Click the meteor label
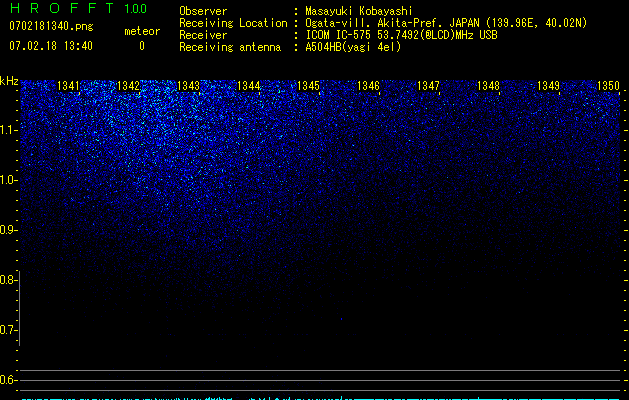This screenshot has height=400, width=629. 142,31
